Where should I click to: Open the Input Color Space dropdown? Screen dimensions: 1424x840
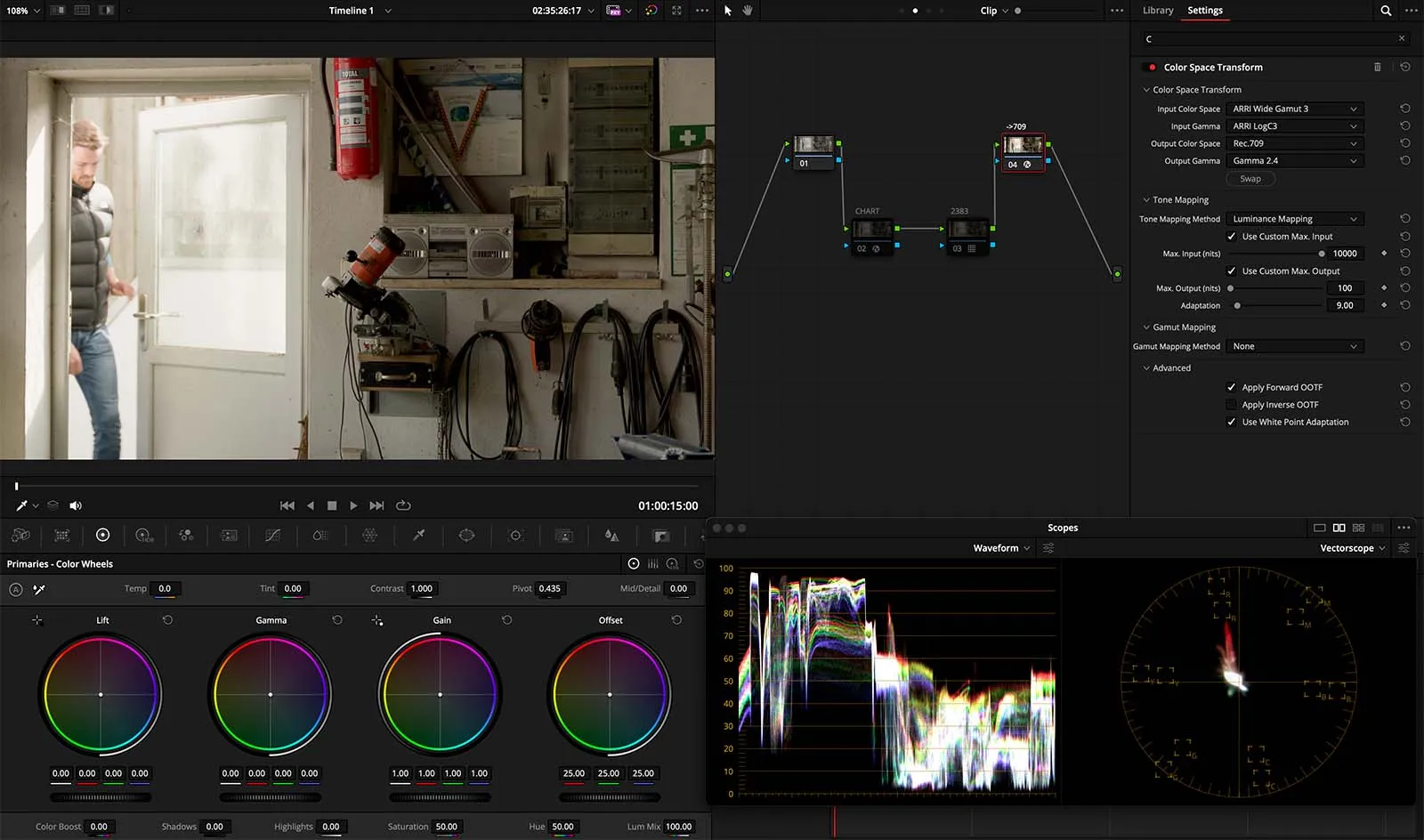click(x=1294, y=109)
